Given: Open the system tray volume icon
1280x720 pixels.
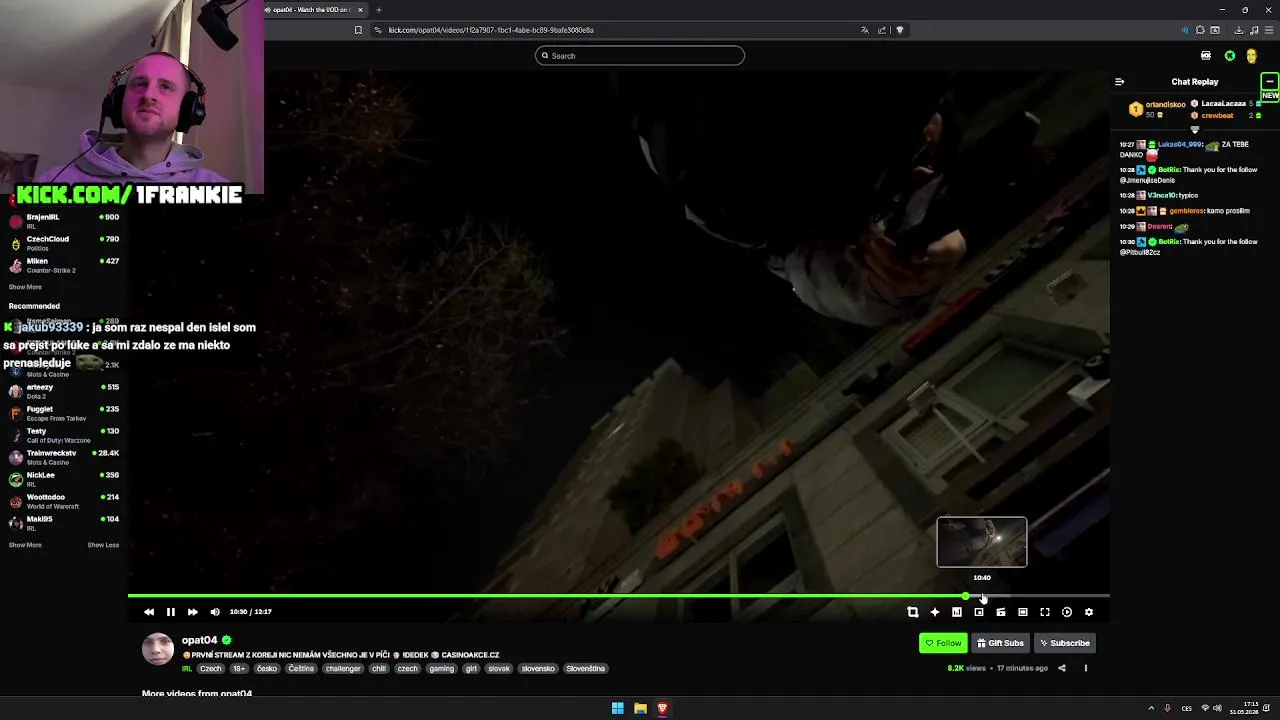Looking at the screenshot, I should click(x=1217, y=708).
